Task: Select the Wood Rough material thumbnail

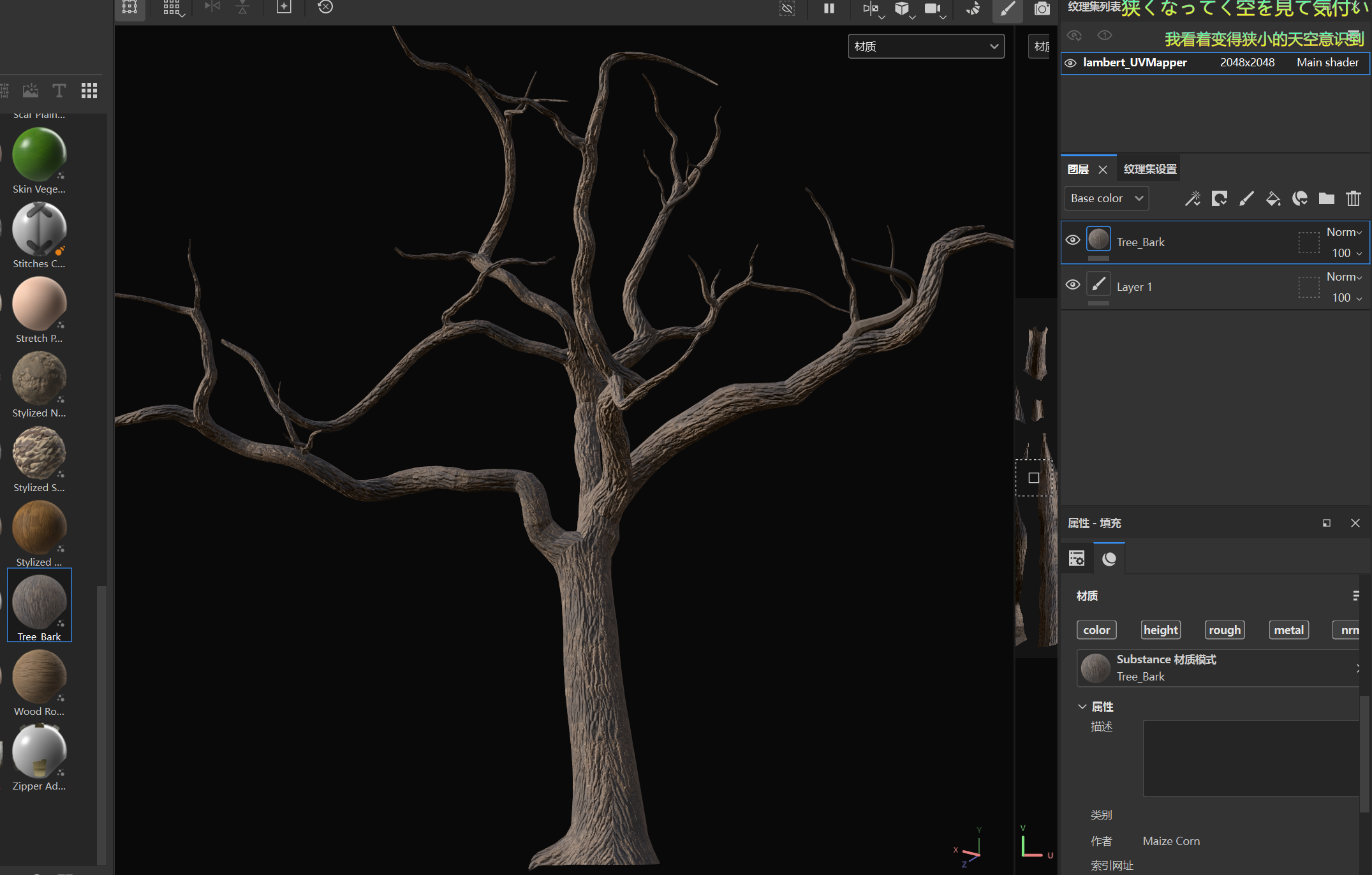Action: click(39, 677)
